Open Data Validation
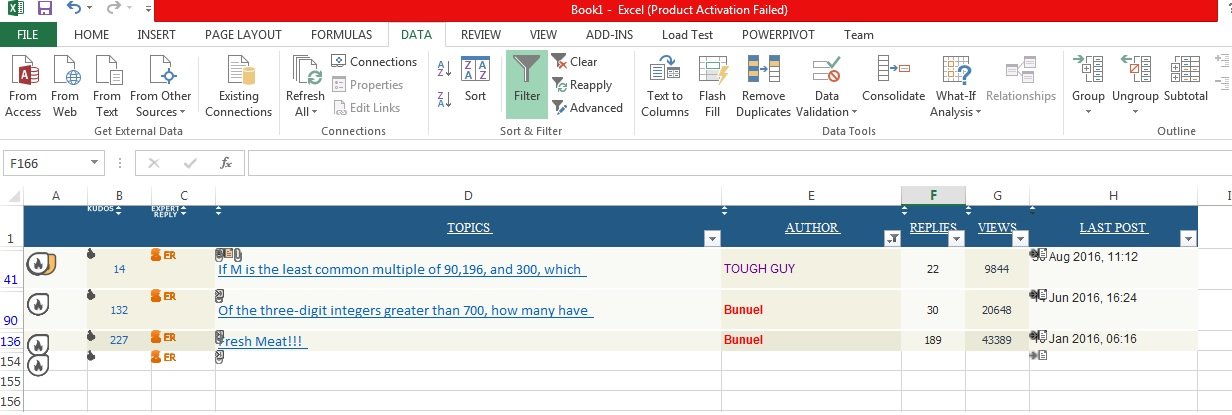This screenshot has width=1232, height=415. (x=826, y=86)
